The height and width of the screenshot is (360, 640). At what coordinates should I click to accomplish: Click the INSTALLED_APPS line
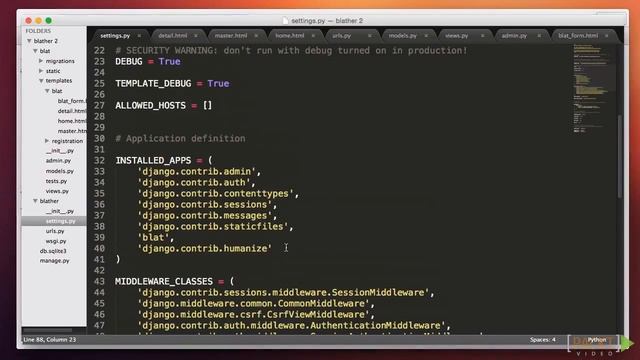(x=164, y=161)
